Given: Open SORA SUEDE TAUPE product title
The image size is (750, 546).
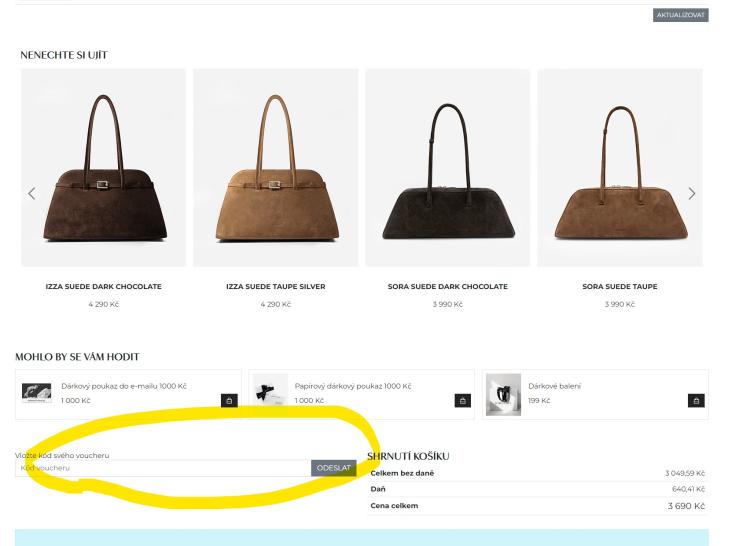Looking at the screenshot, I should click(619, 286).
